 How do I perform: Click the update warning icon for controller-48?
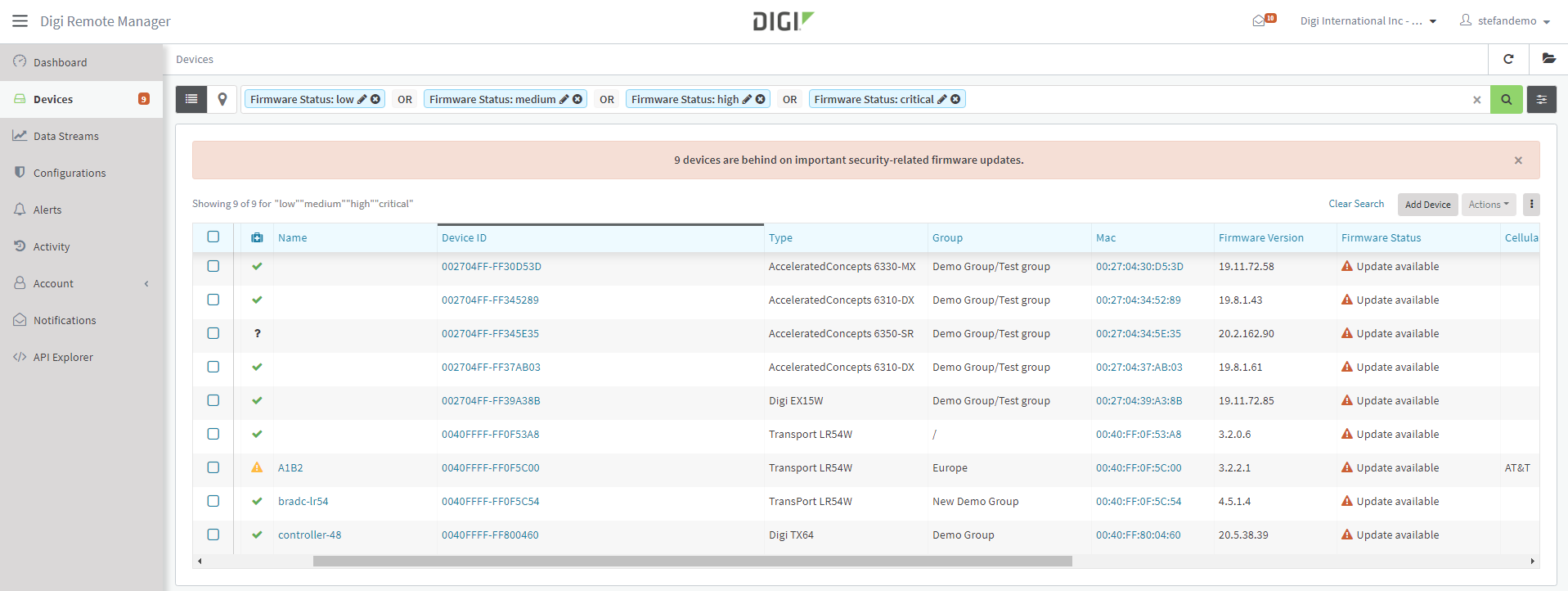pos(1347,535)
